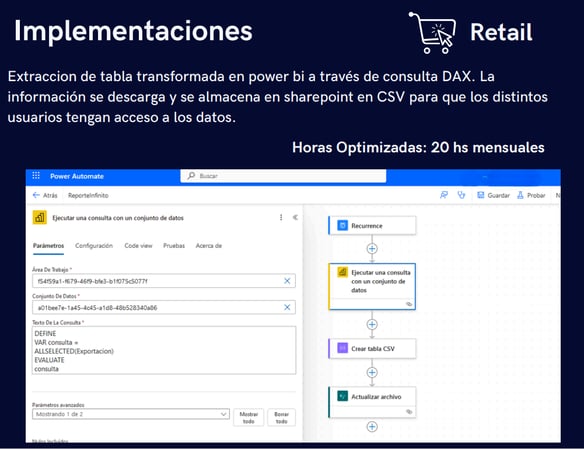Click the Power Automate title

[77, 176]
